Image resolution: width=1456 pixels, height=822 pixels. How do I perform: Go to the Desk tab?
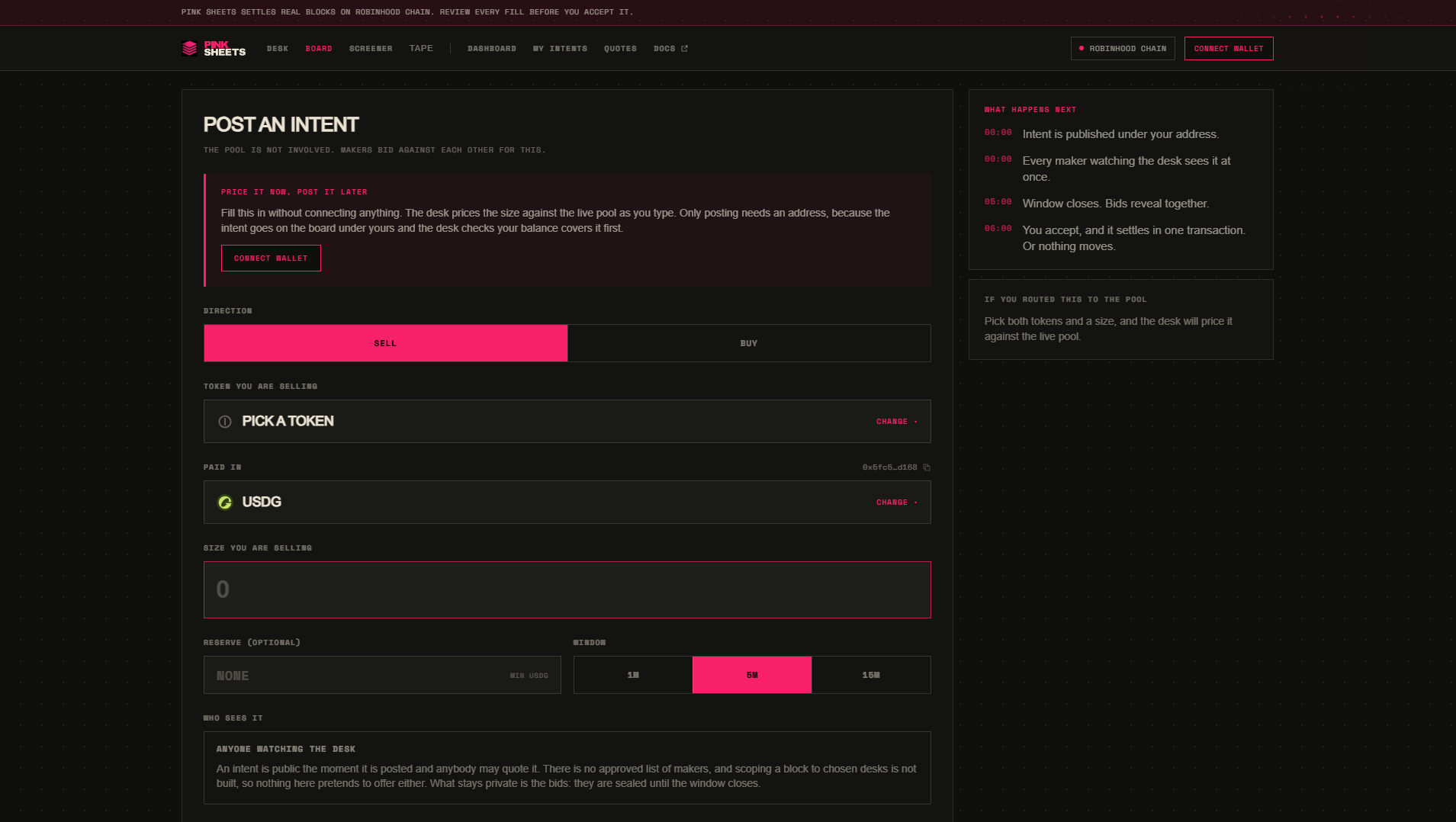278,49
